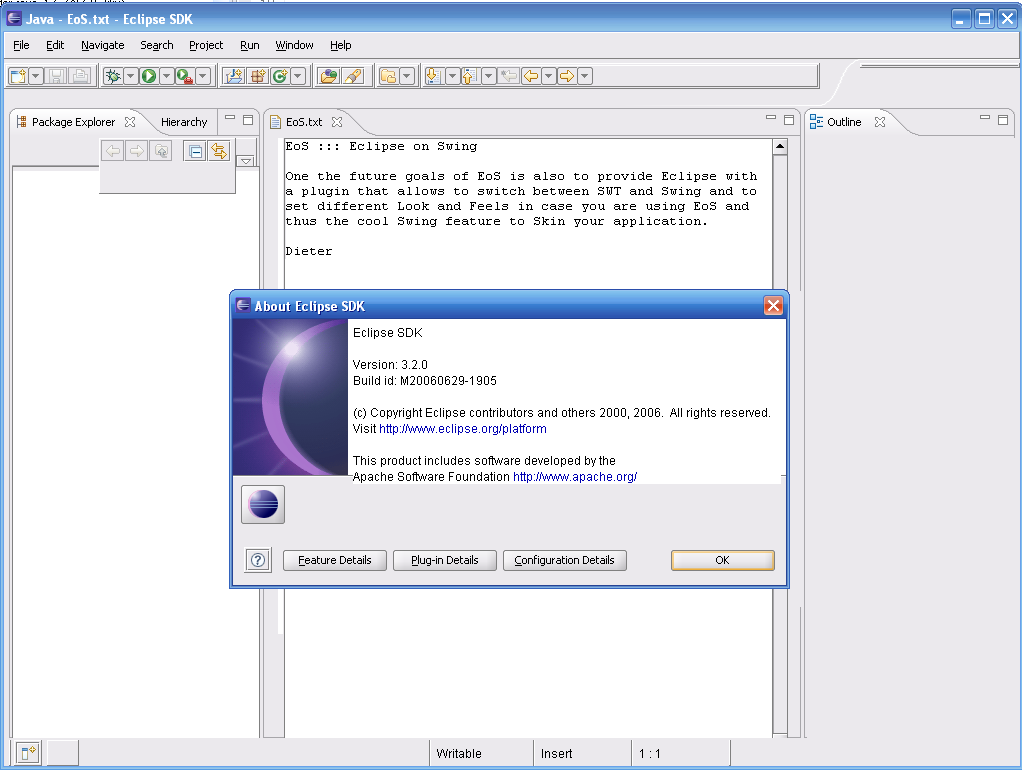Select the Package Explorer tab
1022x770 pixels.
pyautogui.click(x=73, y=122)
